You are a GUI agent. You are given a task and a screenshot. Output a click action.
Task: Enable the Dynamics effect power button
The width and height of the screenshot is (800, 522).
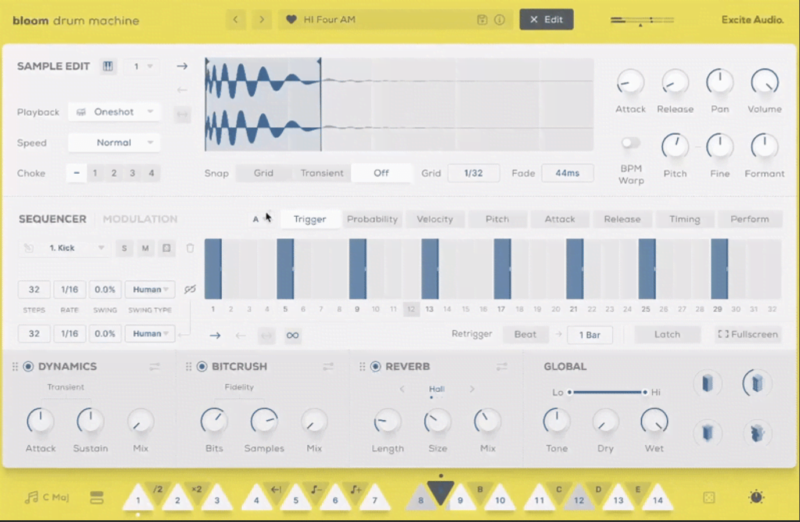point(29,366)
